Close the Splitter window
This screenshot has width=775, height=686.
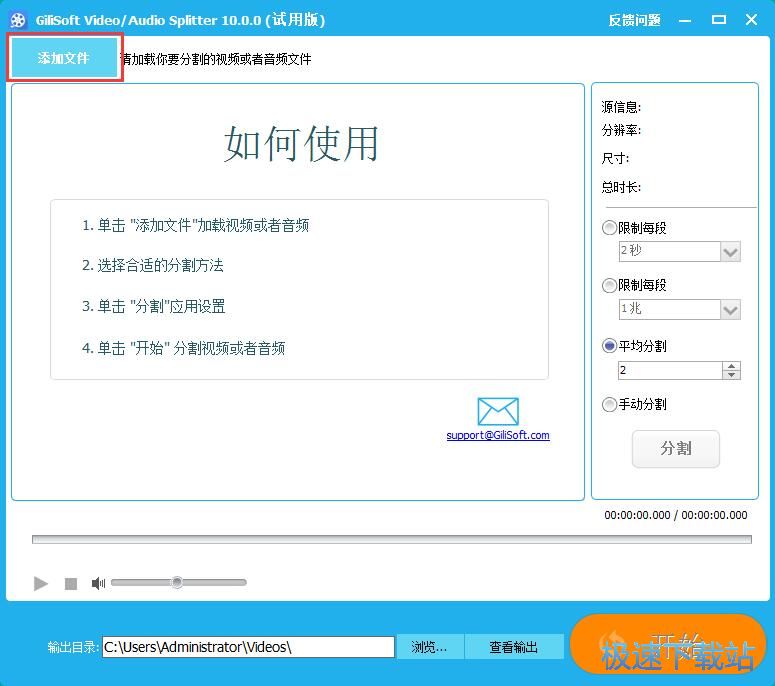pyautogui.click(x=751, y=20)
